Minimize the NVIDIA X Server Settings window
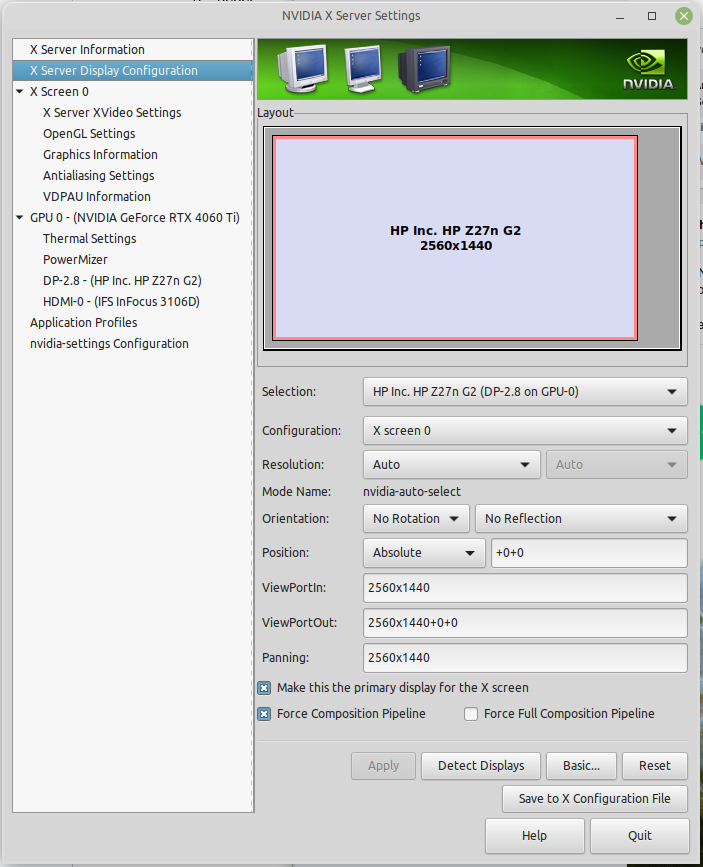This screenshot has height=867, width=703. coord(620,17)
